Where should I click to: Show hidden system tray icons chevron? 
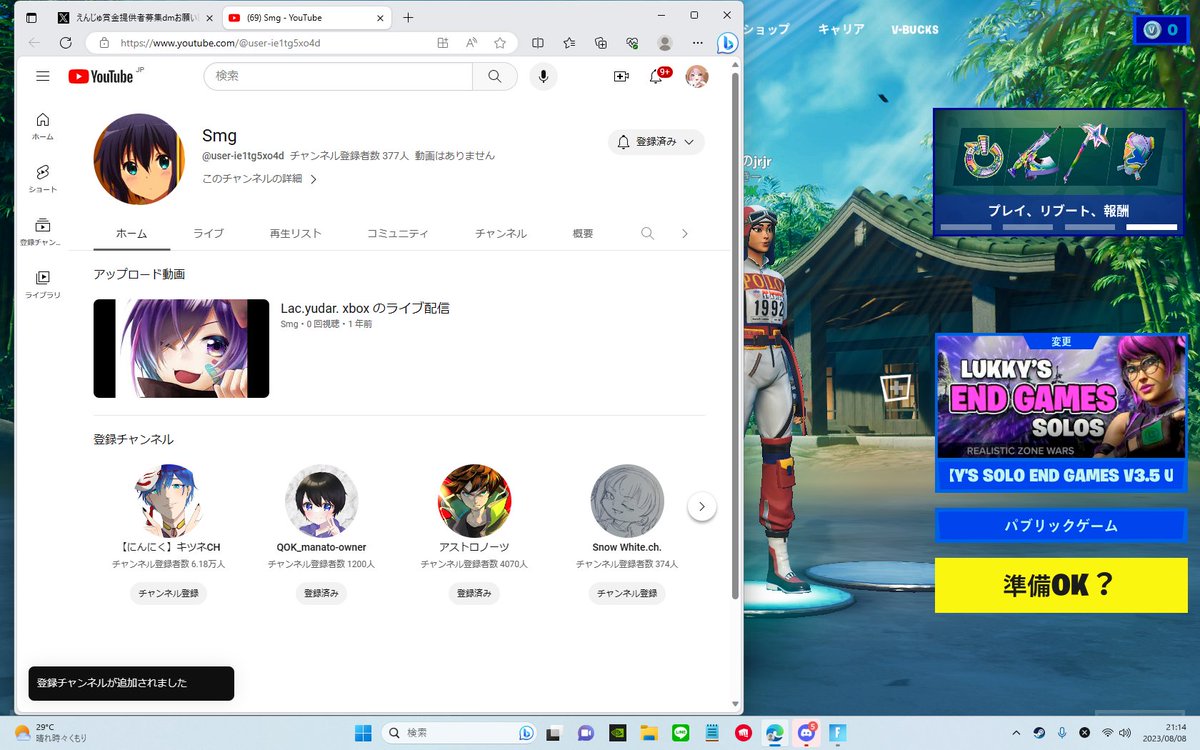coord(1017,733)
